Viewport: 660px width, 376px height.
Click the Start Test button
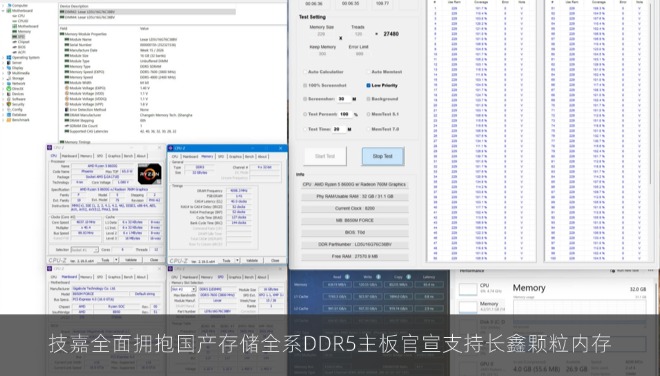coord(325,156)
